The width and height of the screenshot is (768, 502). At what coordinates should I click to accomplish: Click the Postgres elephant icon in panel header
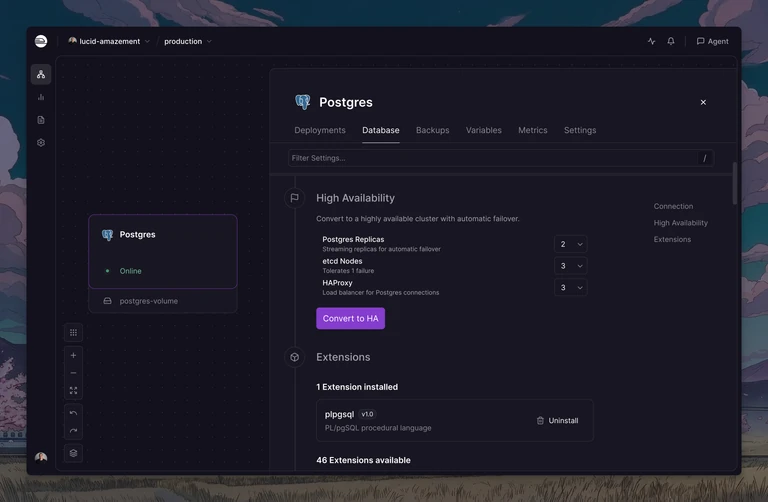tap(303, 102)
